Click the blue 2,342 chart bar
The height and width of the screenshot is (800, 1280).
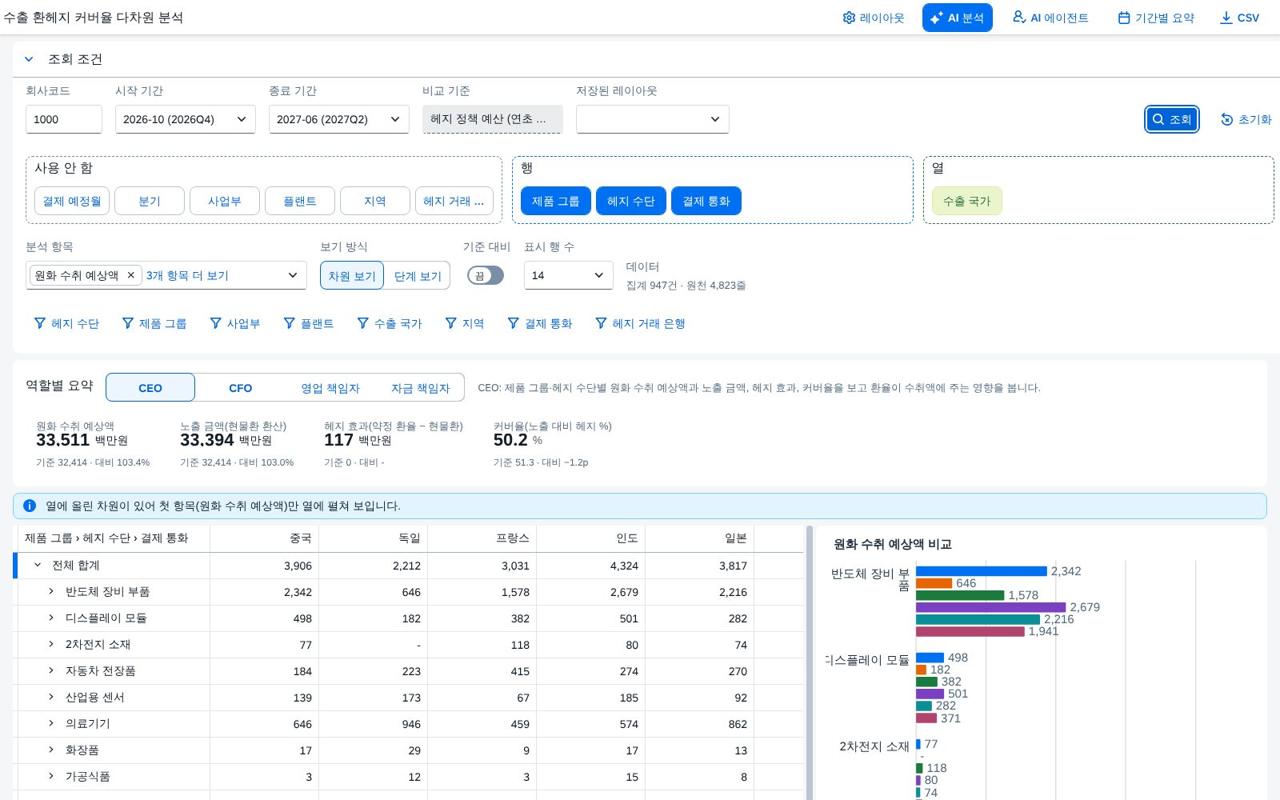[x=981, y=572]
